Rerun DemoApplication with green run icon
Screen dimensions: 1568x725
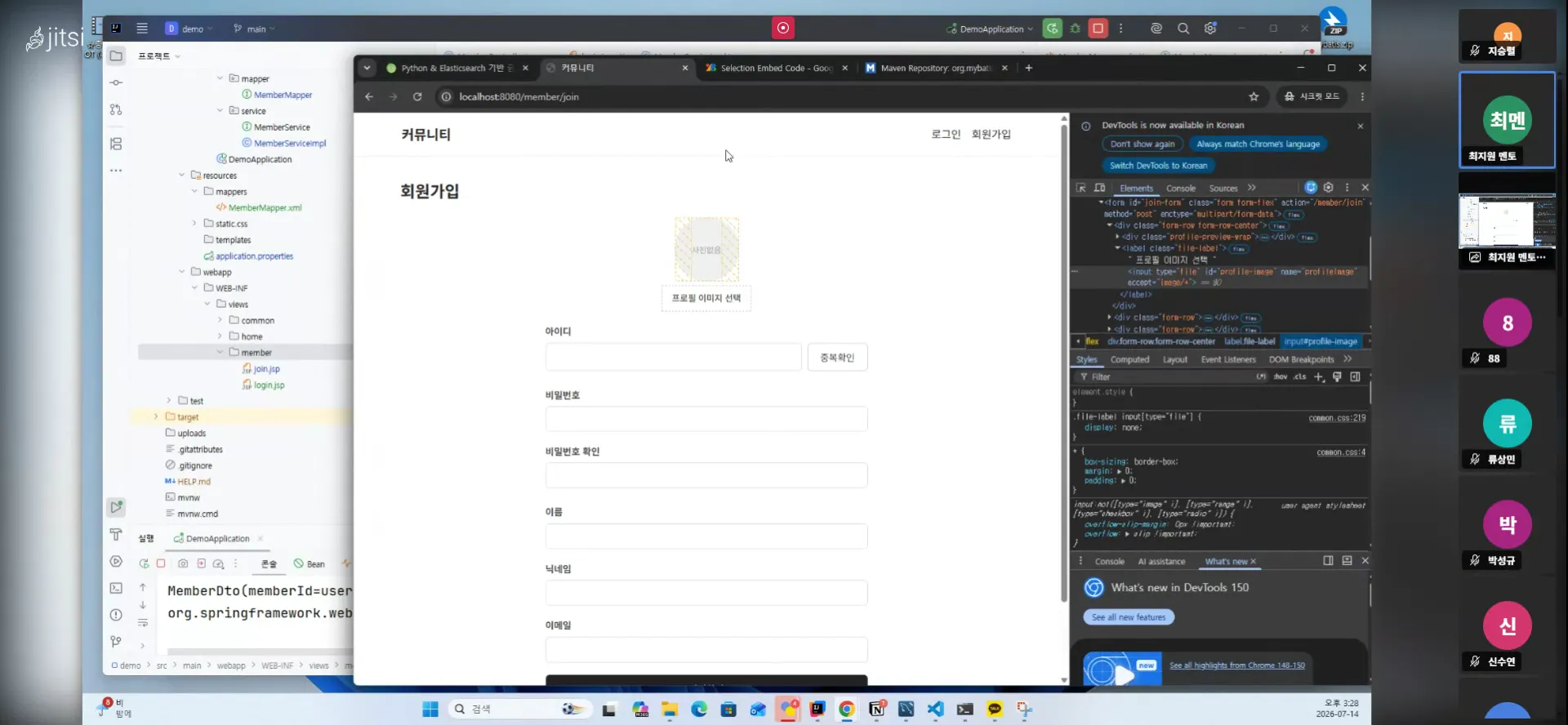pyautogui.click(x=1053, y=29)
